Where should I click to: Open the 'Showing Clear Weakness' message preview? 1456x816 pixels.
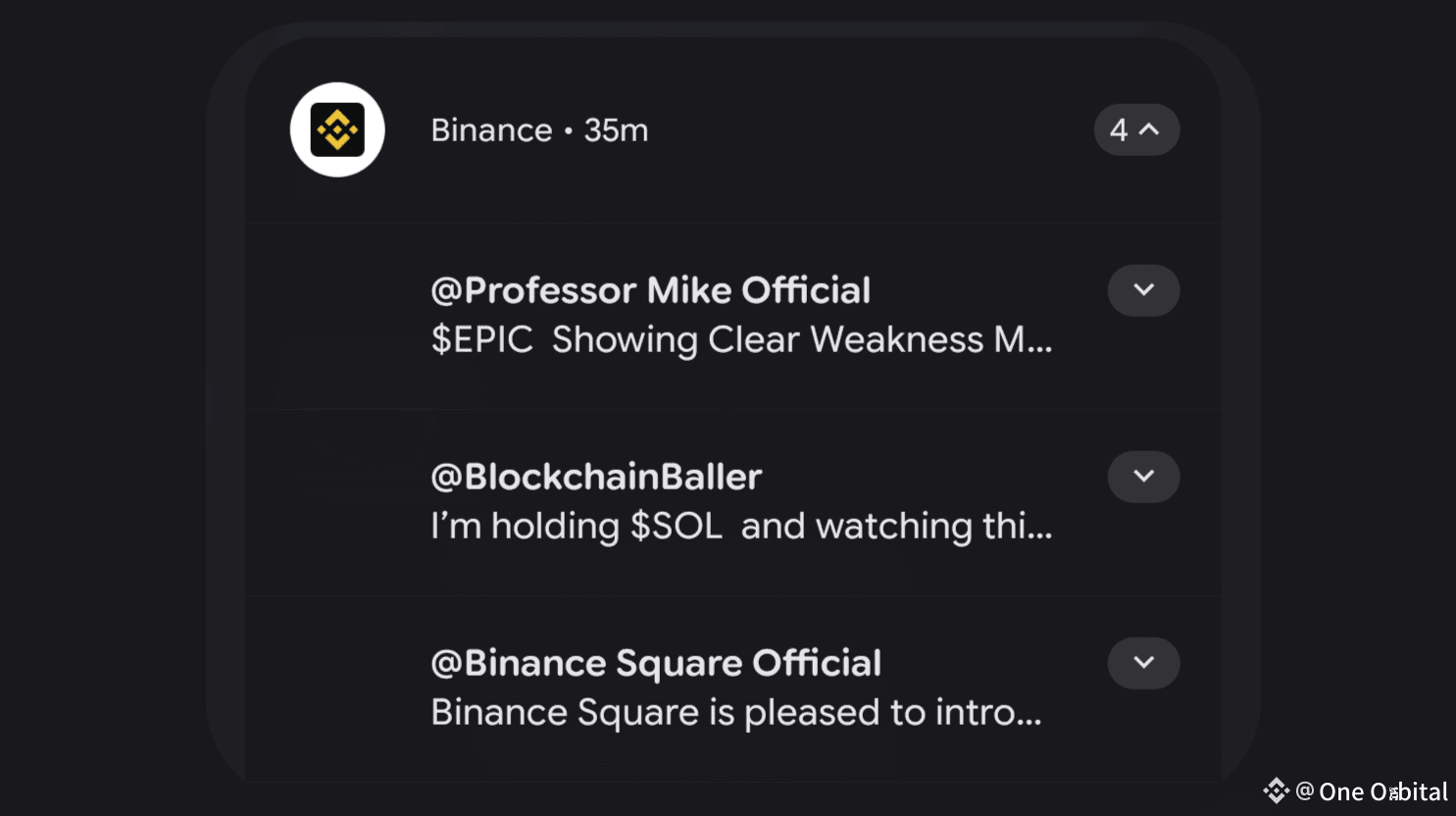coord(801,339)
